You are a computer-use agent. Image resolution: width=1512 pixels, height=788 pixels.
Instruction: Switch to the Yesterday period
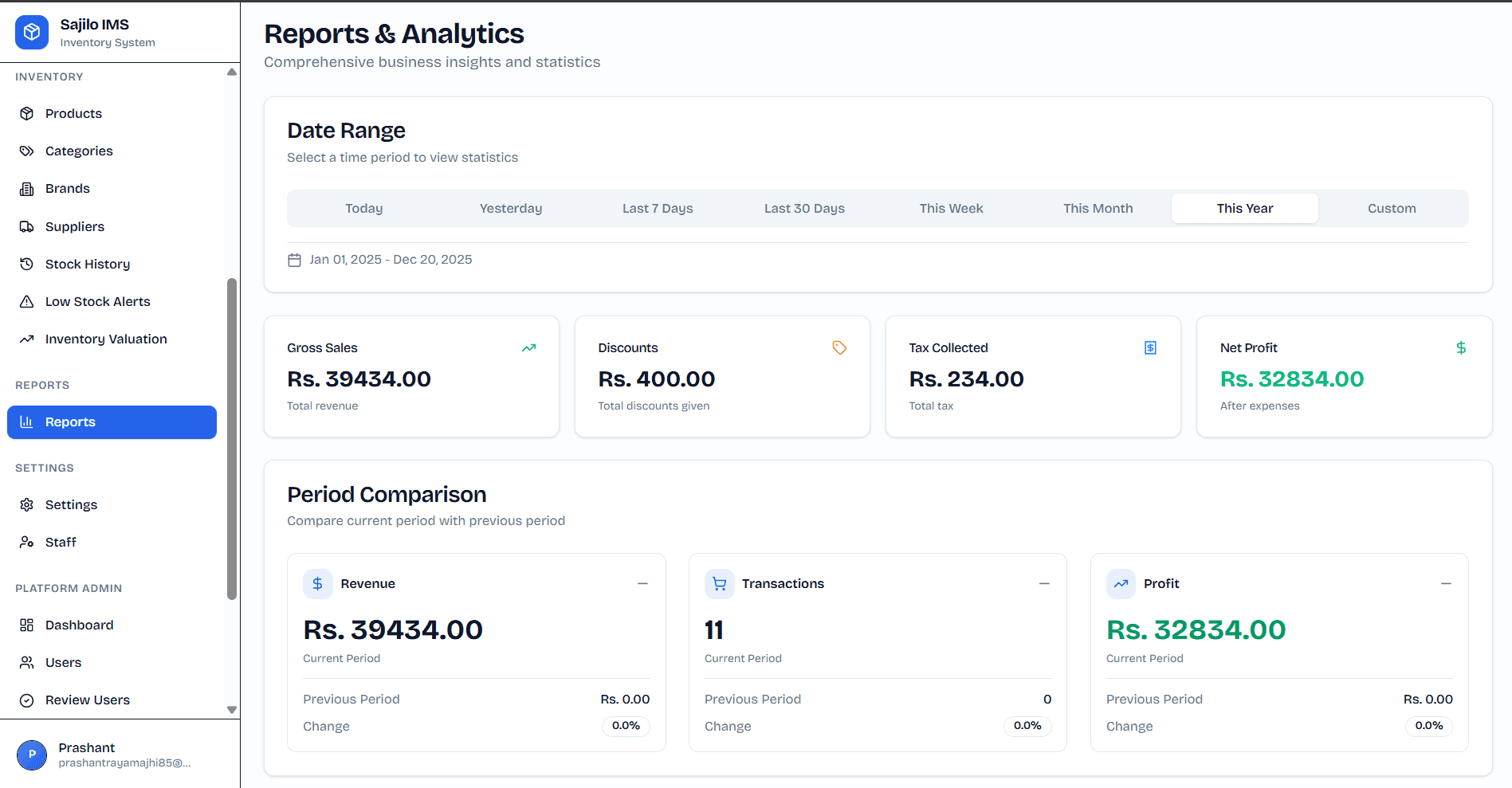coord(510,208)
